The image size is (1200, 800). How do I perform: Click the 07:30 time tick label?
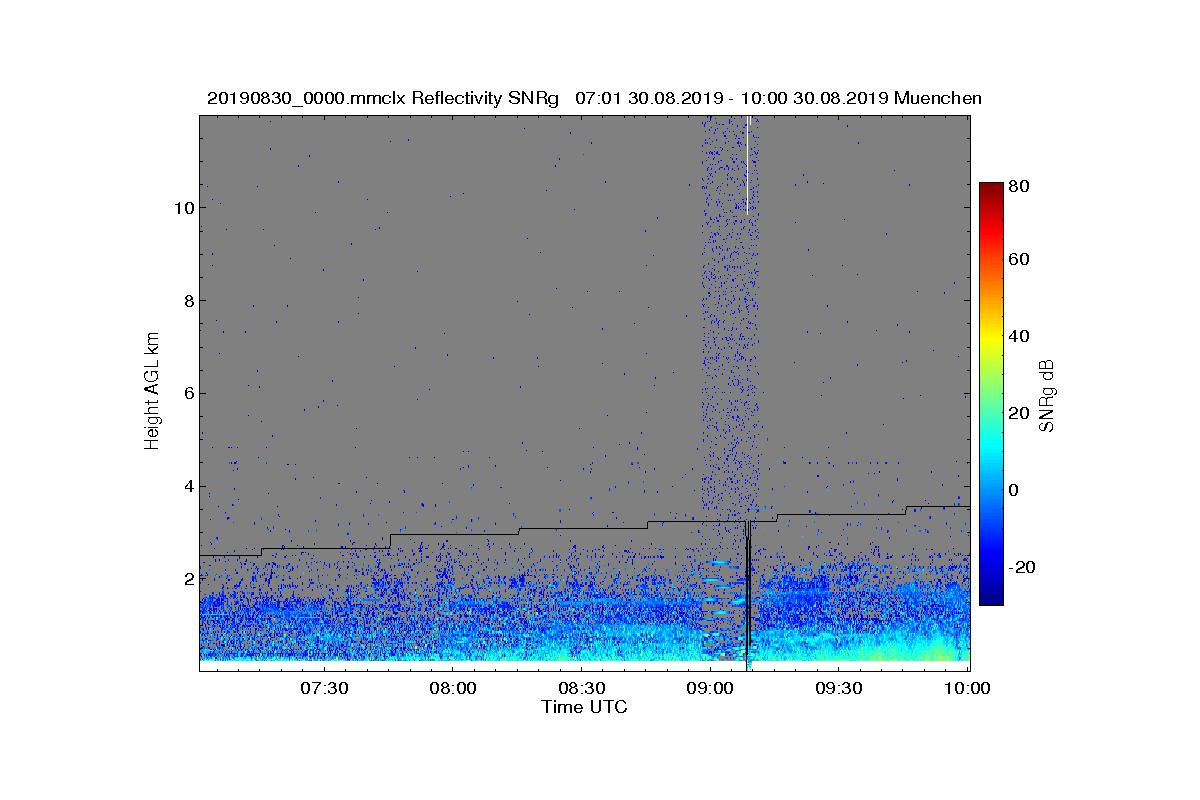pos(324,689)
